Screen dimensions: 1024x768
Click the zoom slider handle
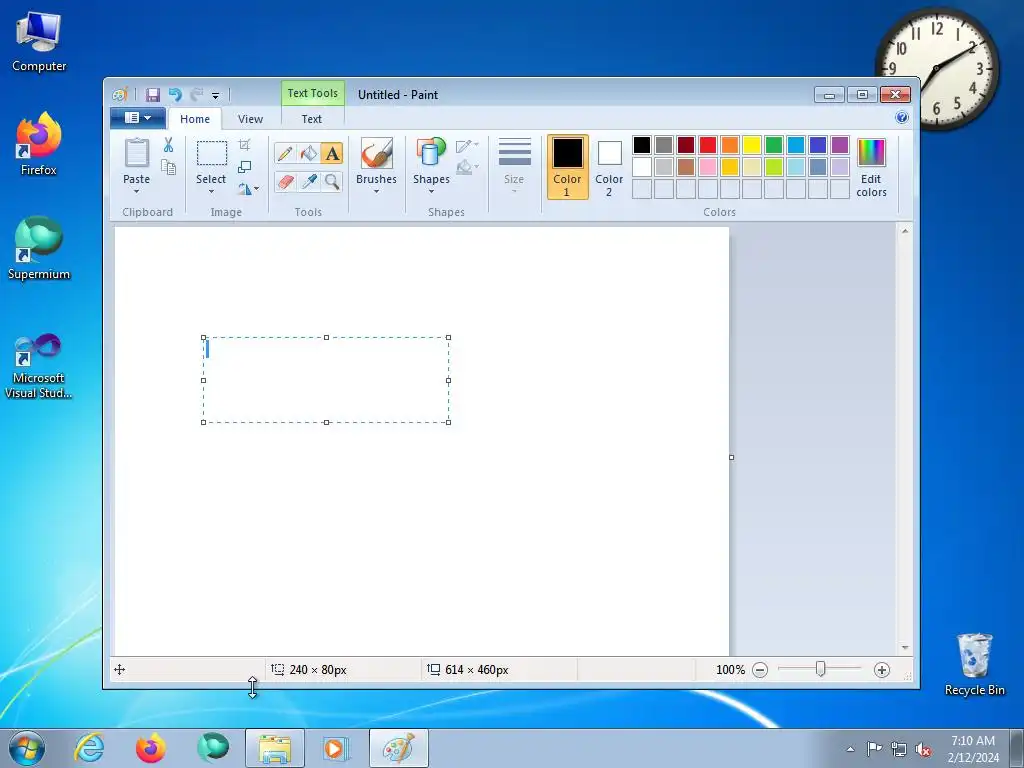tap(820, 669)
